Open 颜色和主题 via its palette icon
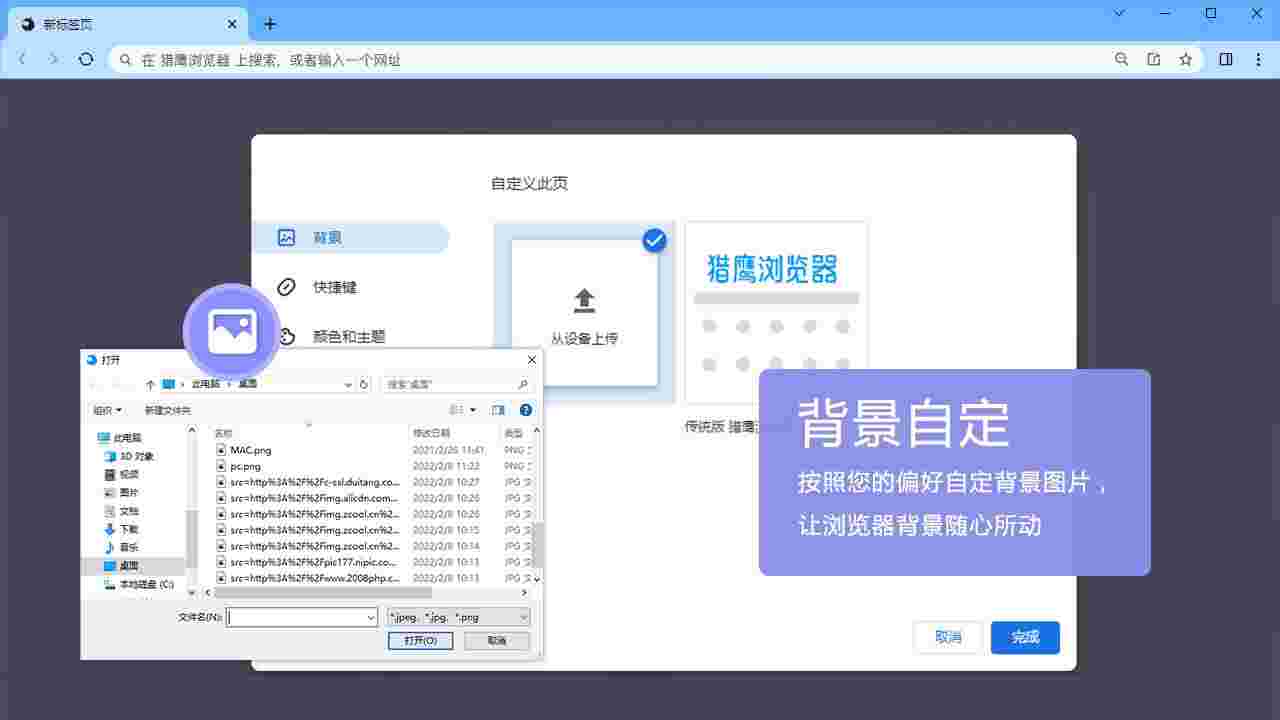The image size is (1280, 720). [287, 336]
